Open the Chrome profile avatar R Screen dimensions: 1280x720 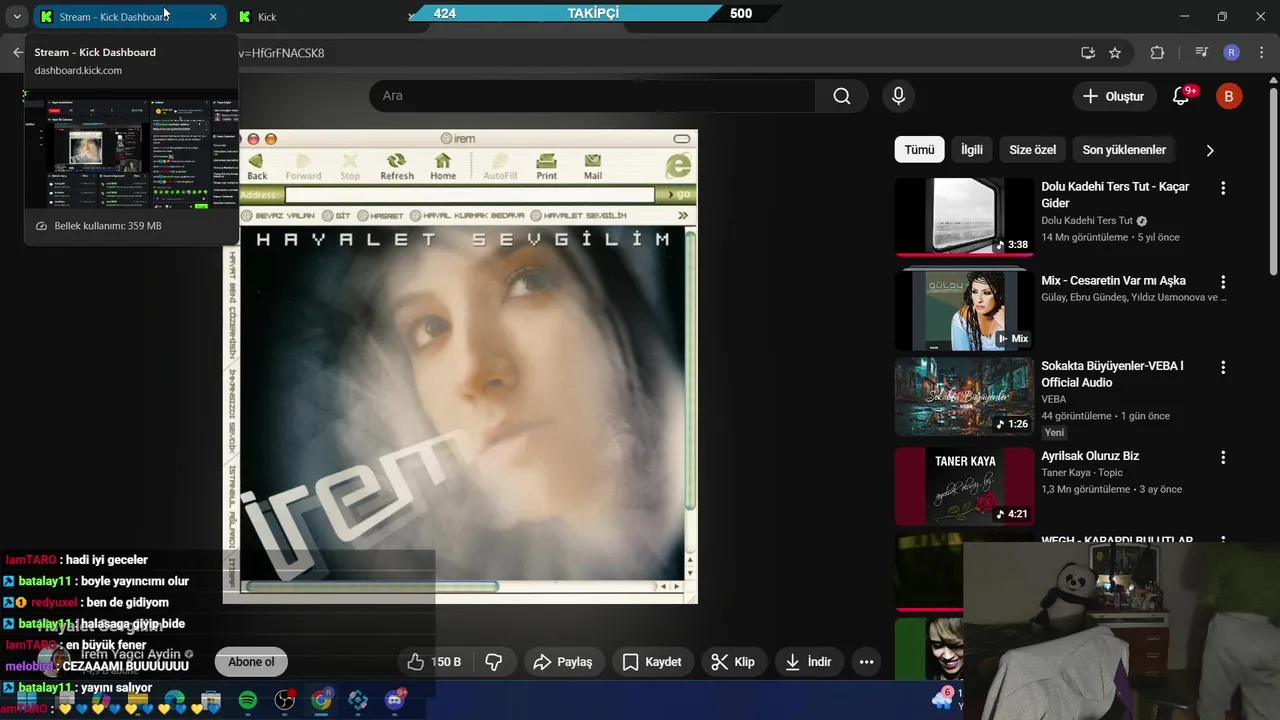pyautogui.click(x=1231, y=53)
